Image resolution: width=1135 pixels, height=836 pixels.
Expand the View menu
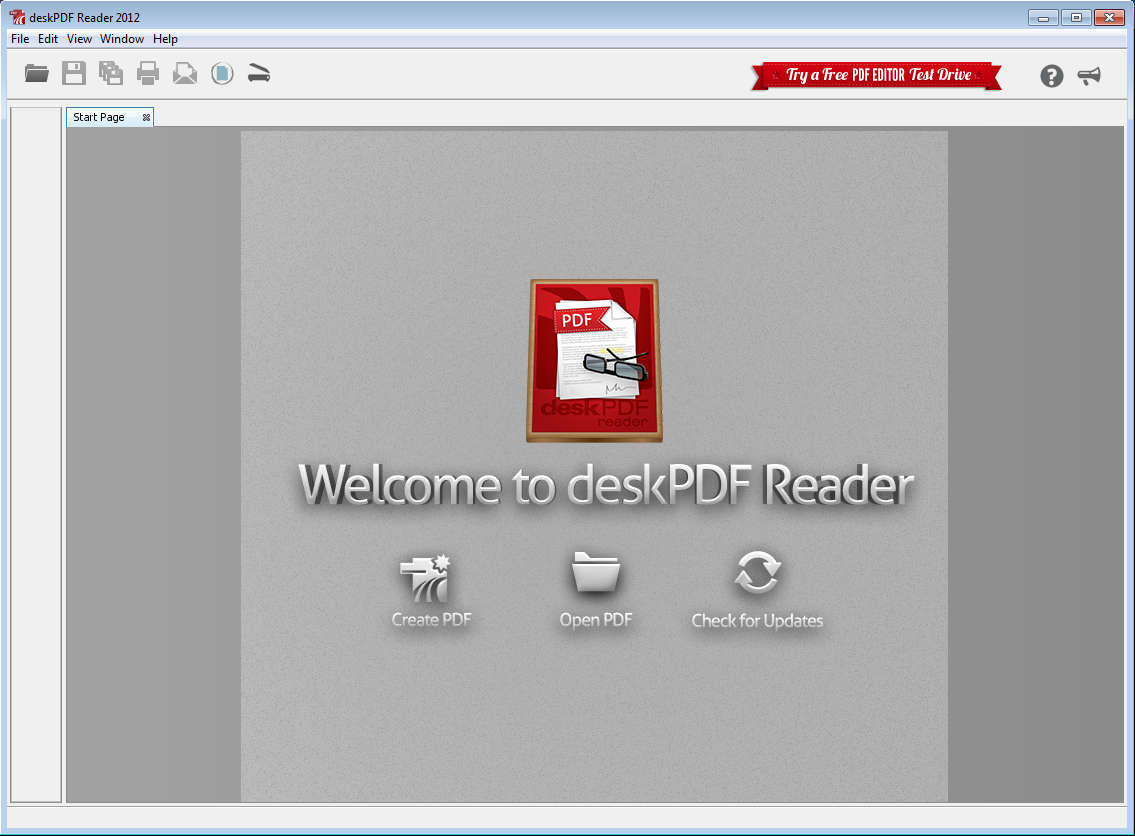[79, 39]
